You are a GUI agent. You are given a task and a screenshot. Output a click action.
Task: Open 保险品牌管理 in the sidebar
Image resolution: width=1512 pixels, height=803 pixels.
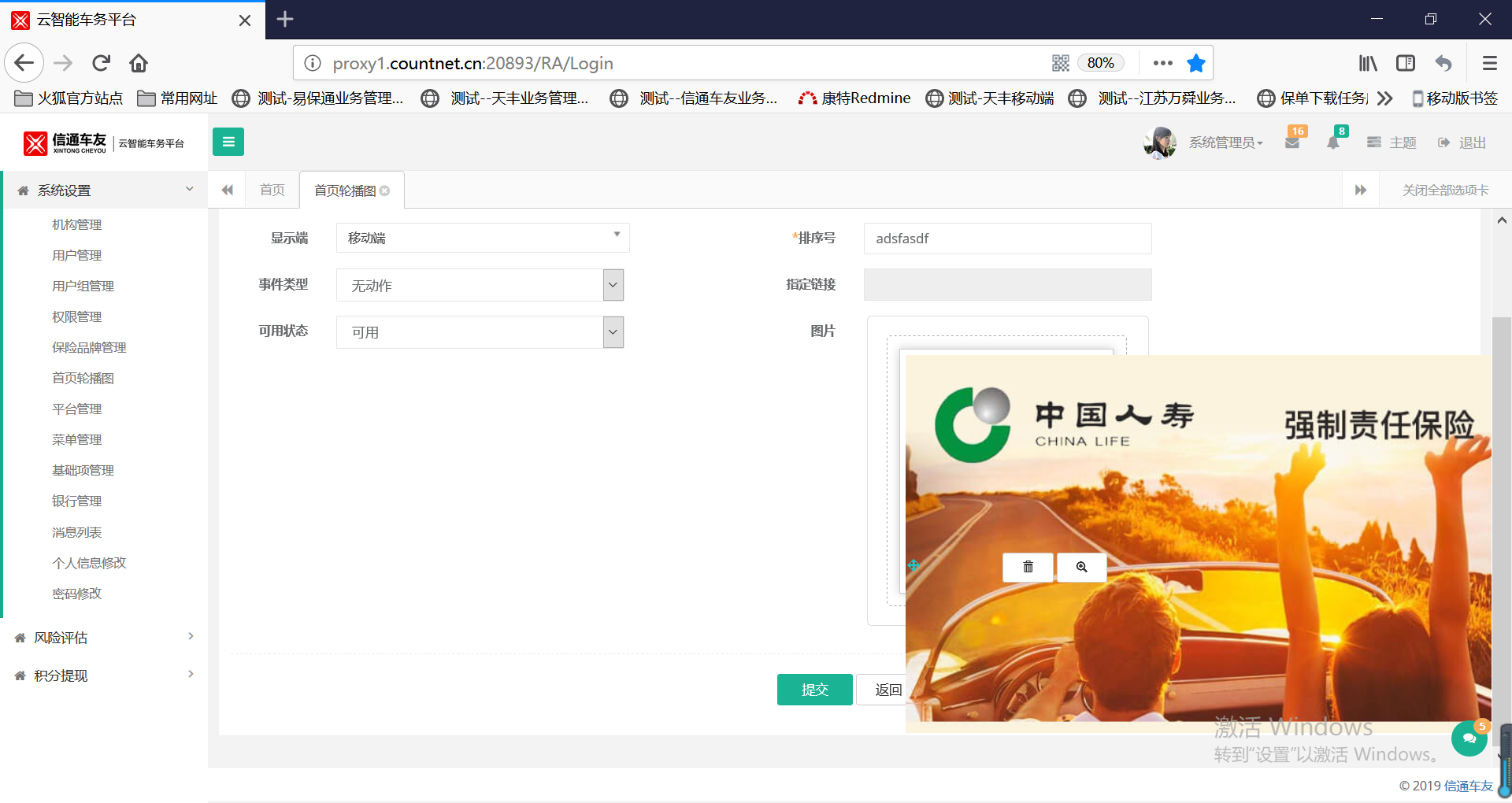89,347
